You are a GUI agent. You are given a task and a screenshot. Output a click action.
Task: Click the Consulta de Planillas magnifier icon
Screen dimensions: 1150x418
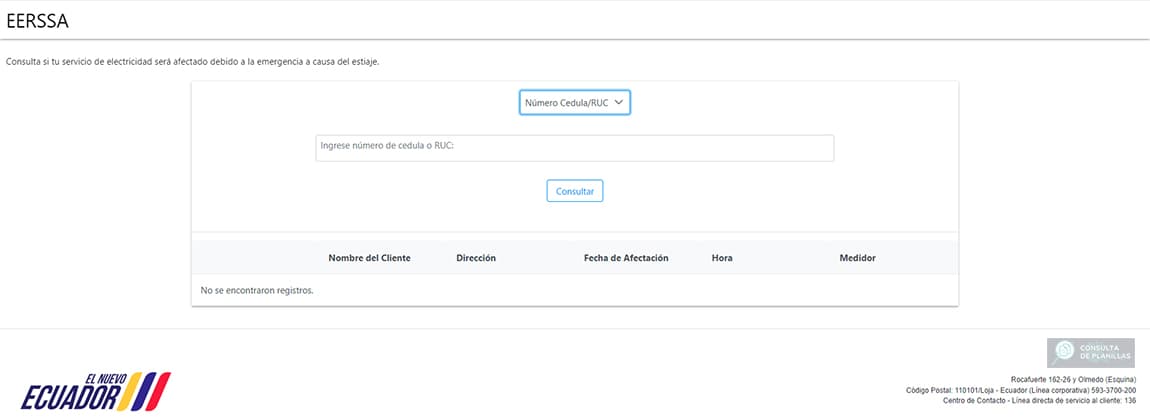(1066, 351)
